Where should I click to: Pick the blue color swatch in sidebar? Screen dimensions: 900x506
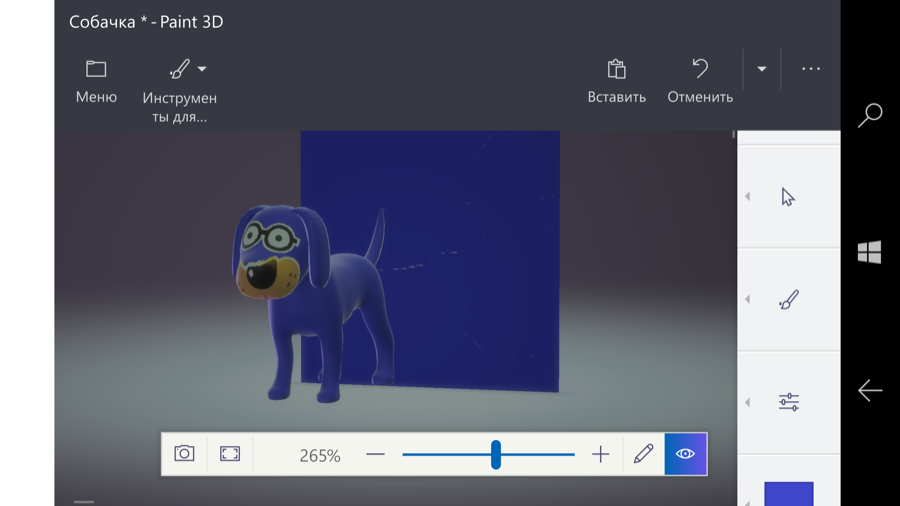(x=789, y=494)
